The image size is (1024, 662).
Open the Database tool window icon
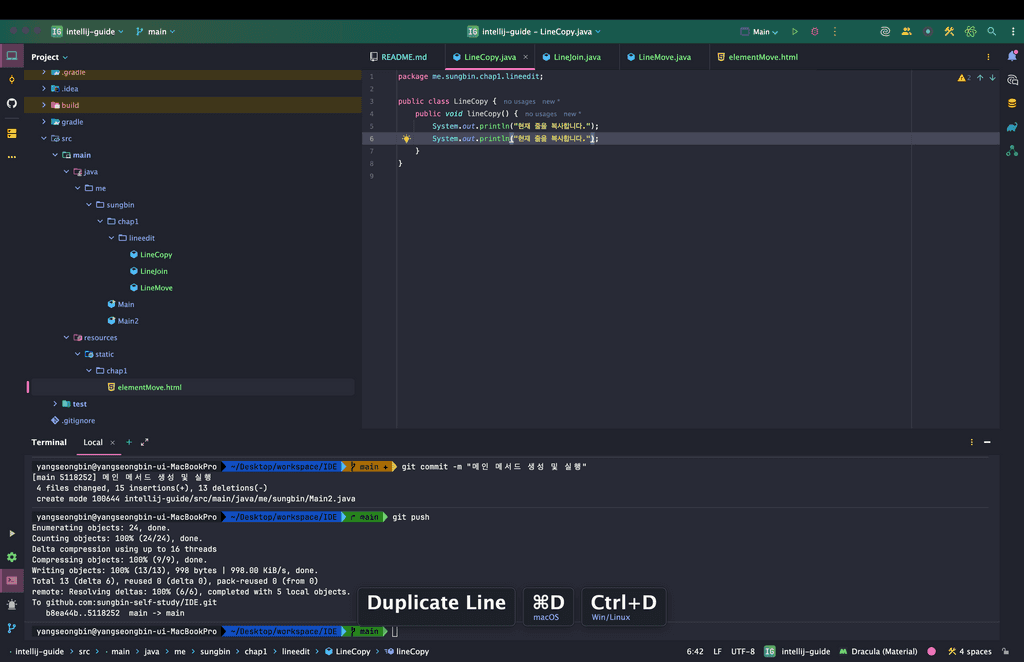click(1012, 103)
